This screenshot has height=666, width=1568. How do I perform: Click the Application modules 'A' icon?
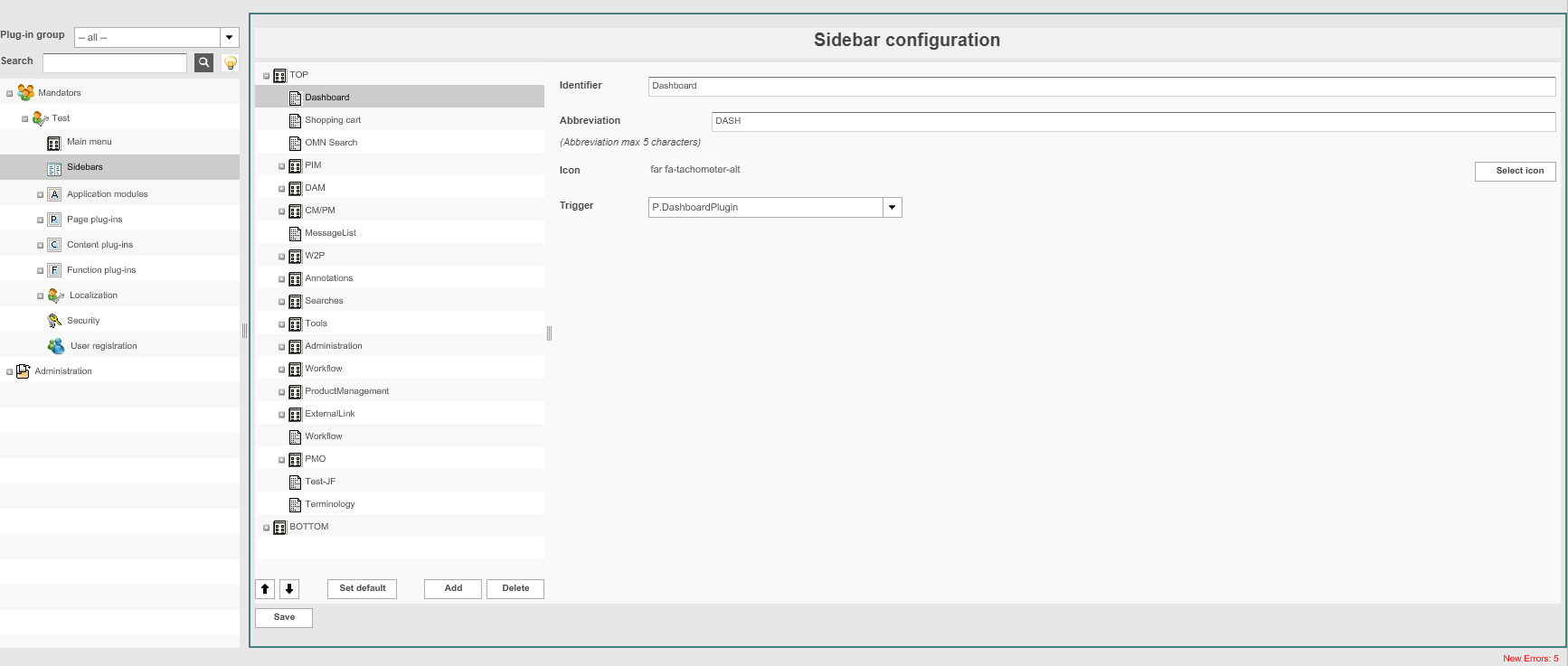(x=54, y=194)
